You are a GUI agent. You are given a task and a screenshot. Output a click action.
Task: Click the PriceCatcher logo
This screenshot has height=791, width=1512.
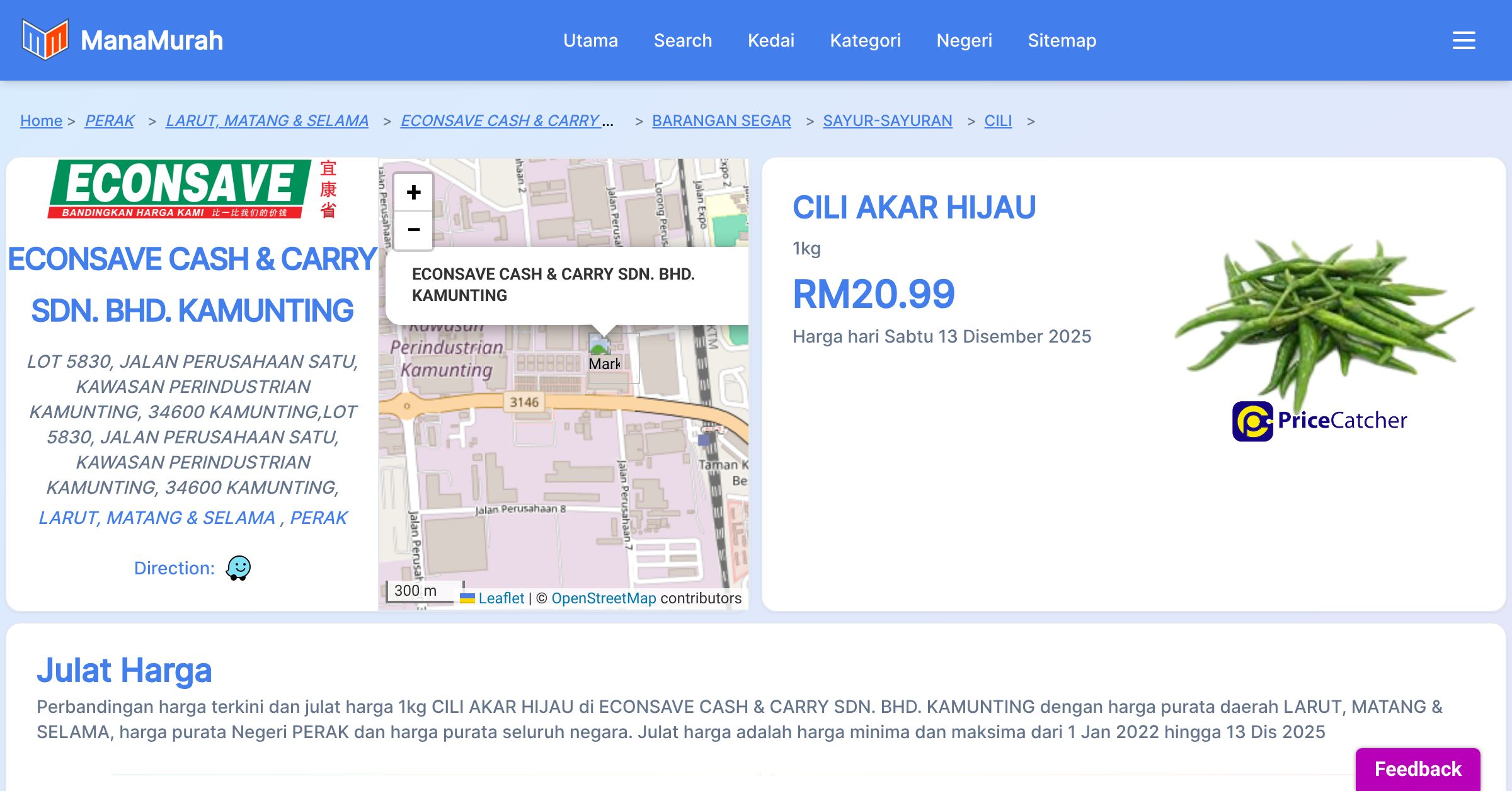pyautogui.click(x=1319, y=421)
